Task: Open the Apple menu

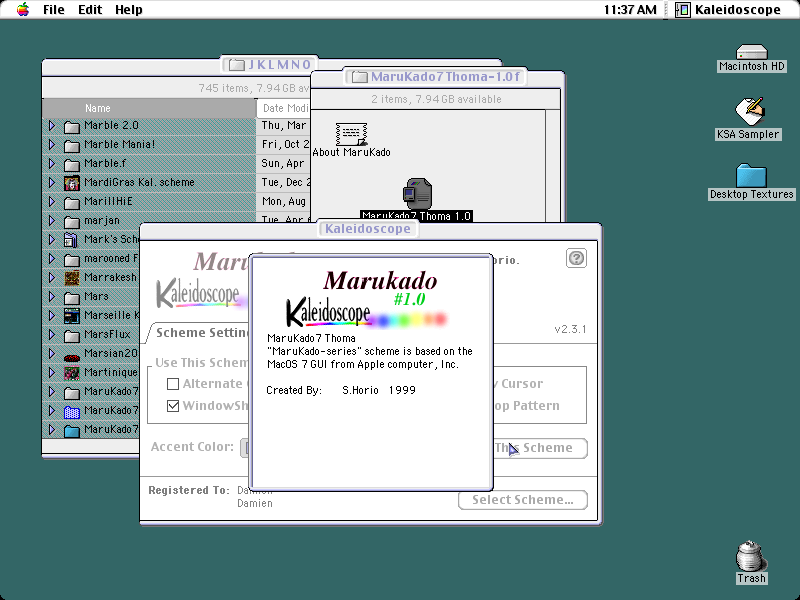Action: click(23, 9)
